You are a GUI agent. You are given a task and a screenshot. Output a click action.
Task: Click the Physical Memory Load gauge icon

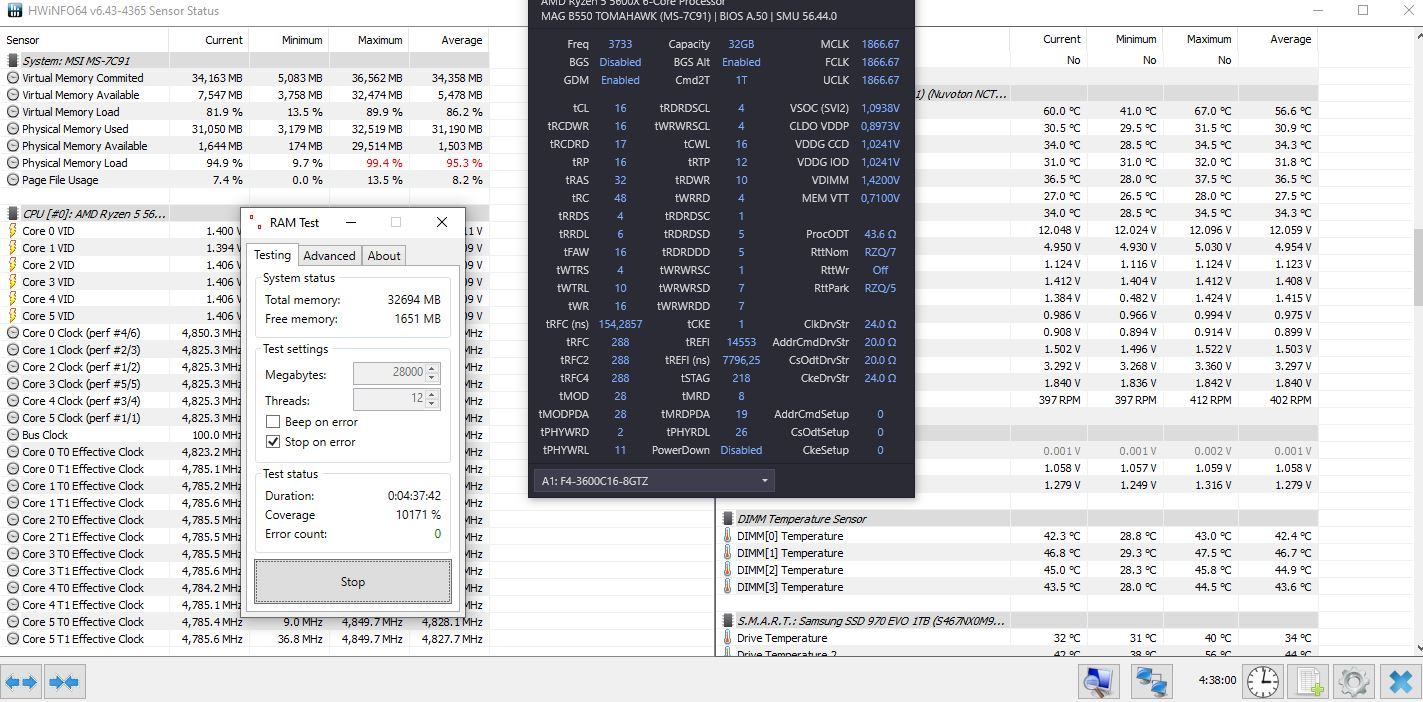[12, 163]
